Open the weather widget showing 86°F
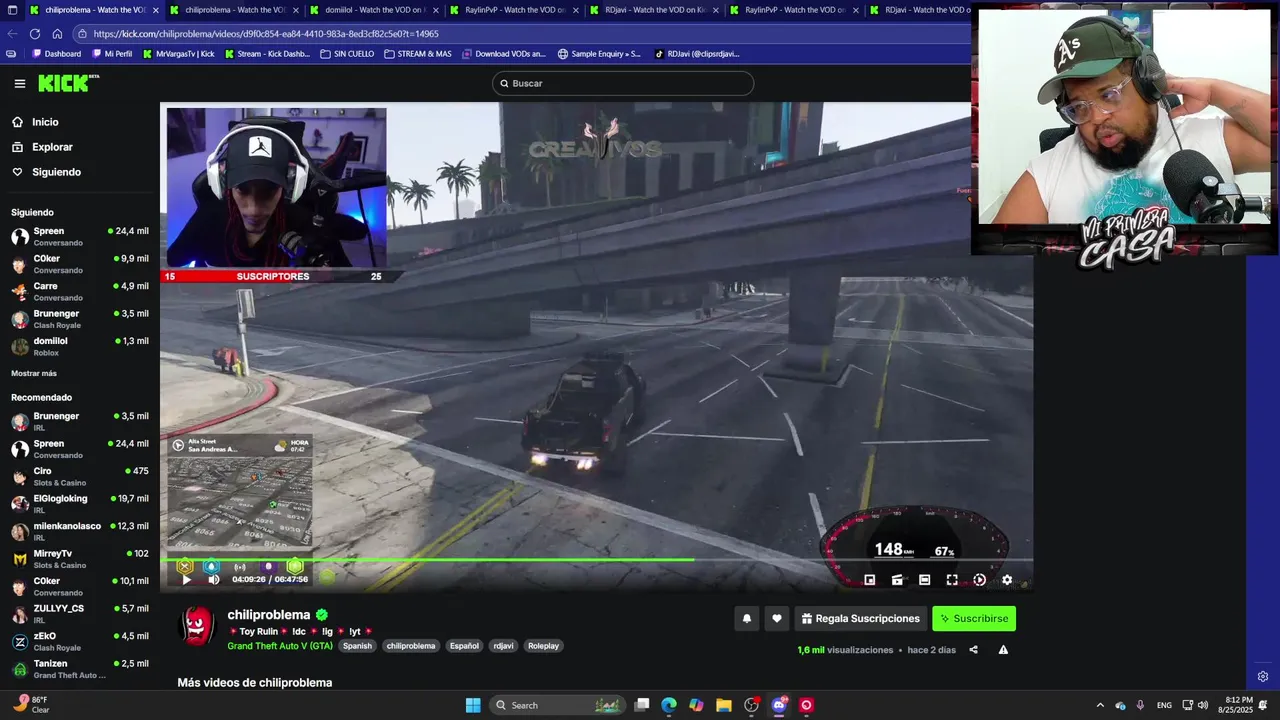Image resolution: width=1280 pixels, height=720 pixels. [x=32, y=704]
